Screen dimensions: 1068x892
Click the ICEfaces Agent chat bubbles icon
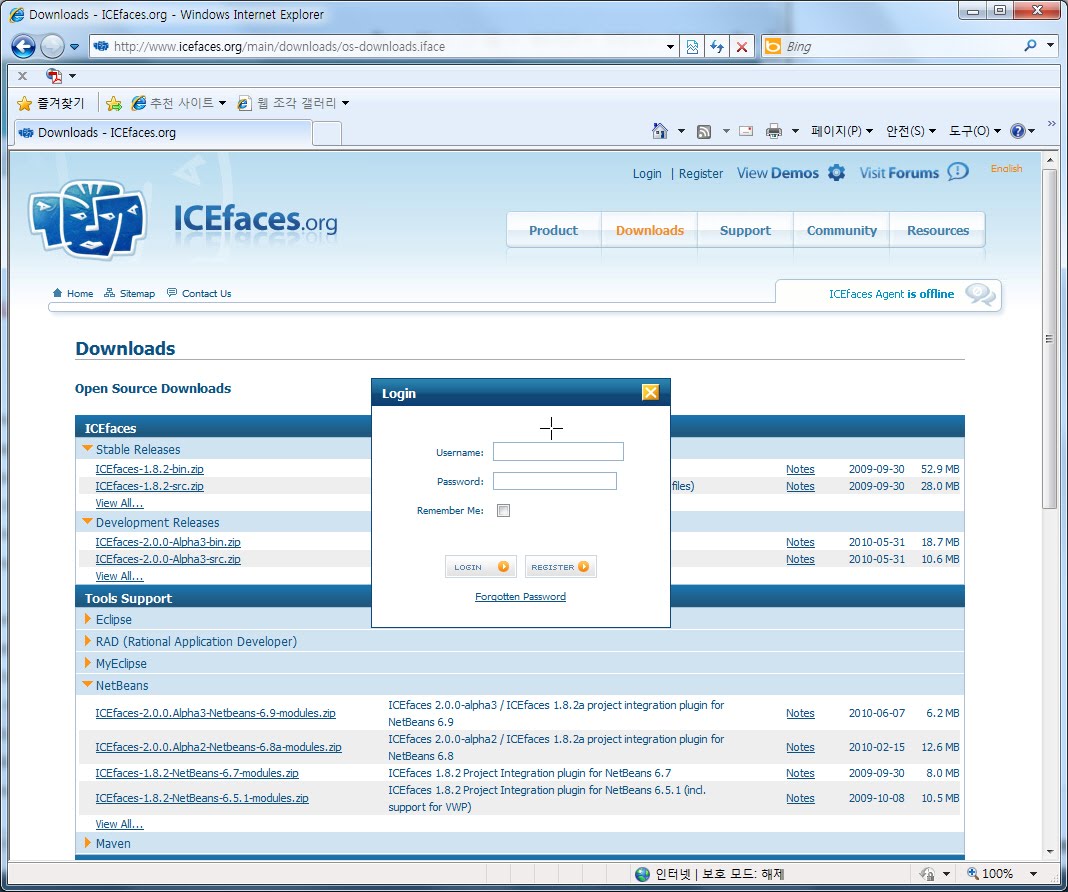pyautogui.click(x=980, y=294)
